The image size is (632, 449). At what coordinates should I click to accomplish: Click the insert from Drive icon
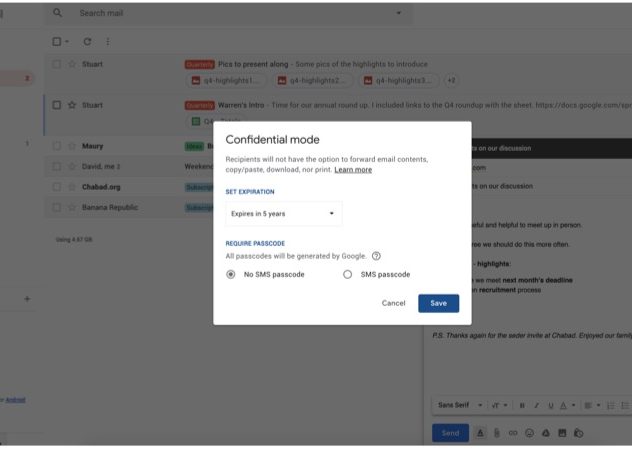tap(545, 433)
